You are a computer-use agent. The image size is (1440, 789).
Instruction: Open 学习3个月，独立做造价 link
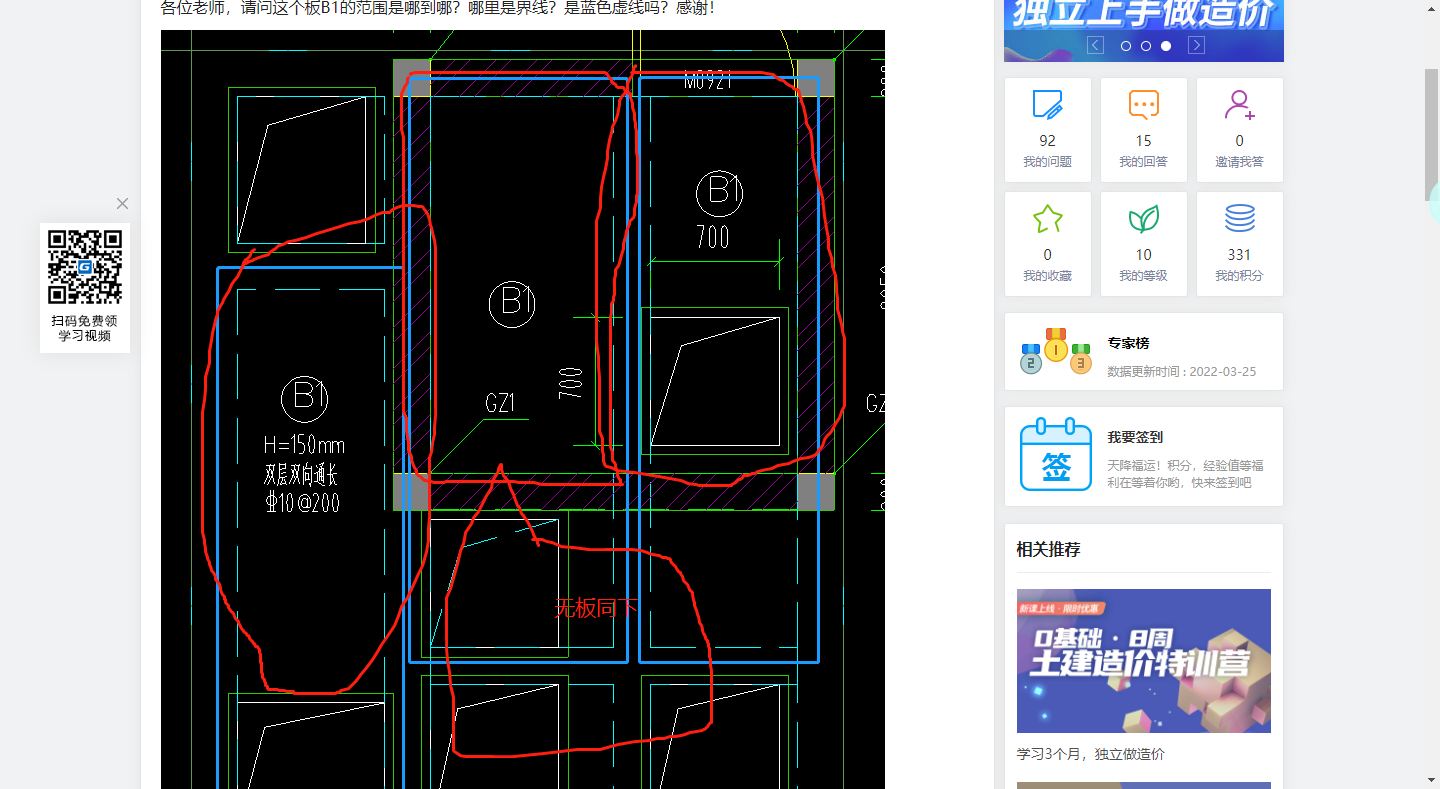(x=1090, y=754)
